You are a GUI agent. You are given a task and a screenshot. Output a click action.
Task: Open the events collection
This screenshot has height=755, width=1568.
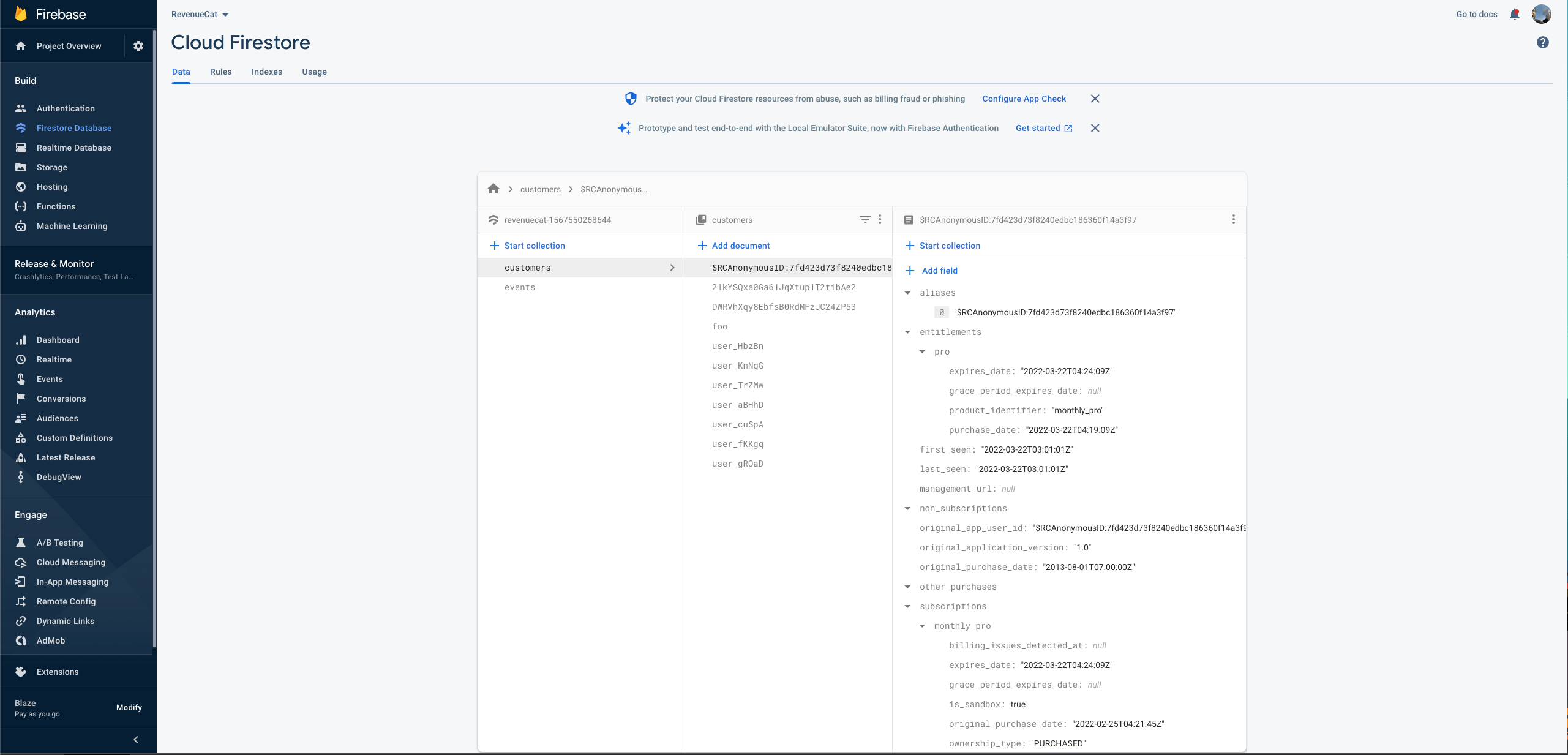point(519,287)
